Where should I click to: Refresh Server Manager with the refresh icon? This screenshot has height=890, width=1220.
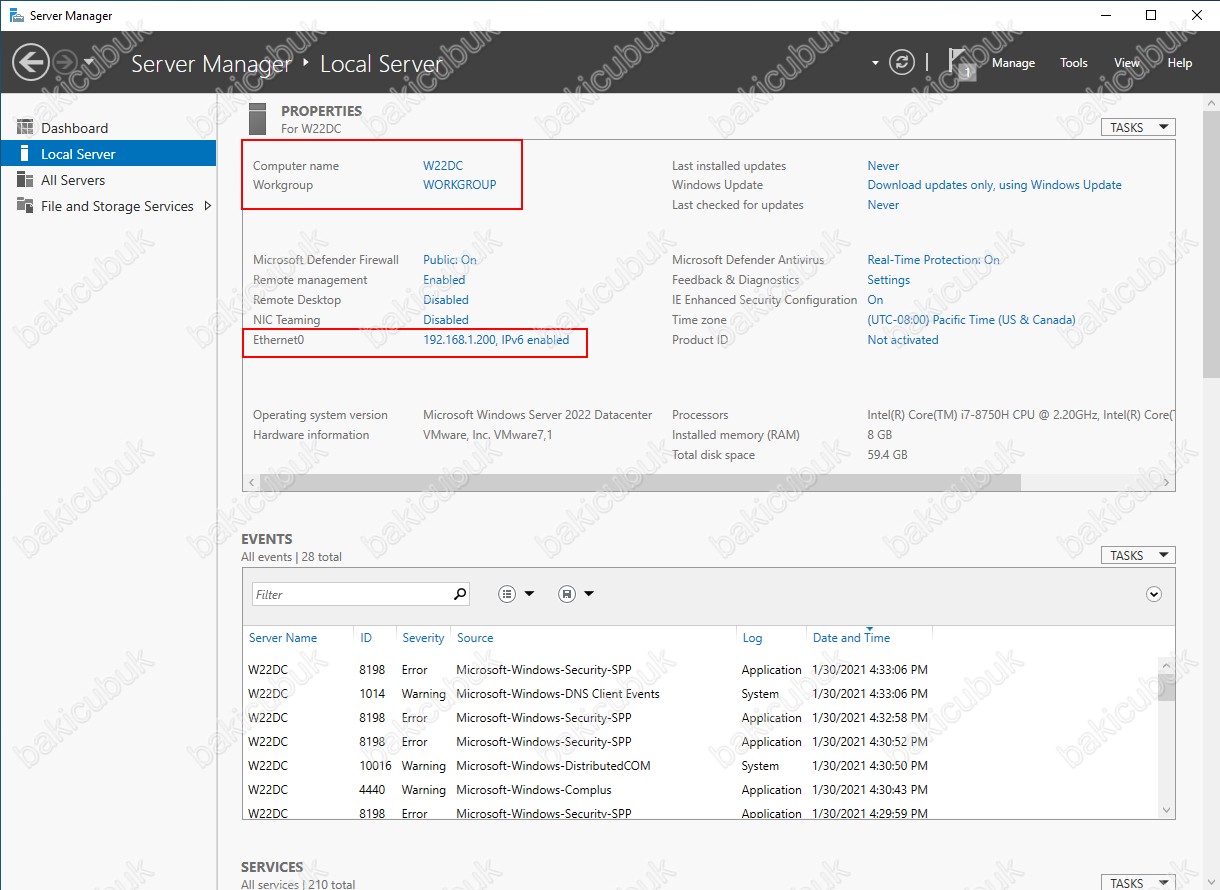(902, 62)
